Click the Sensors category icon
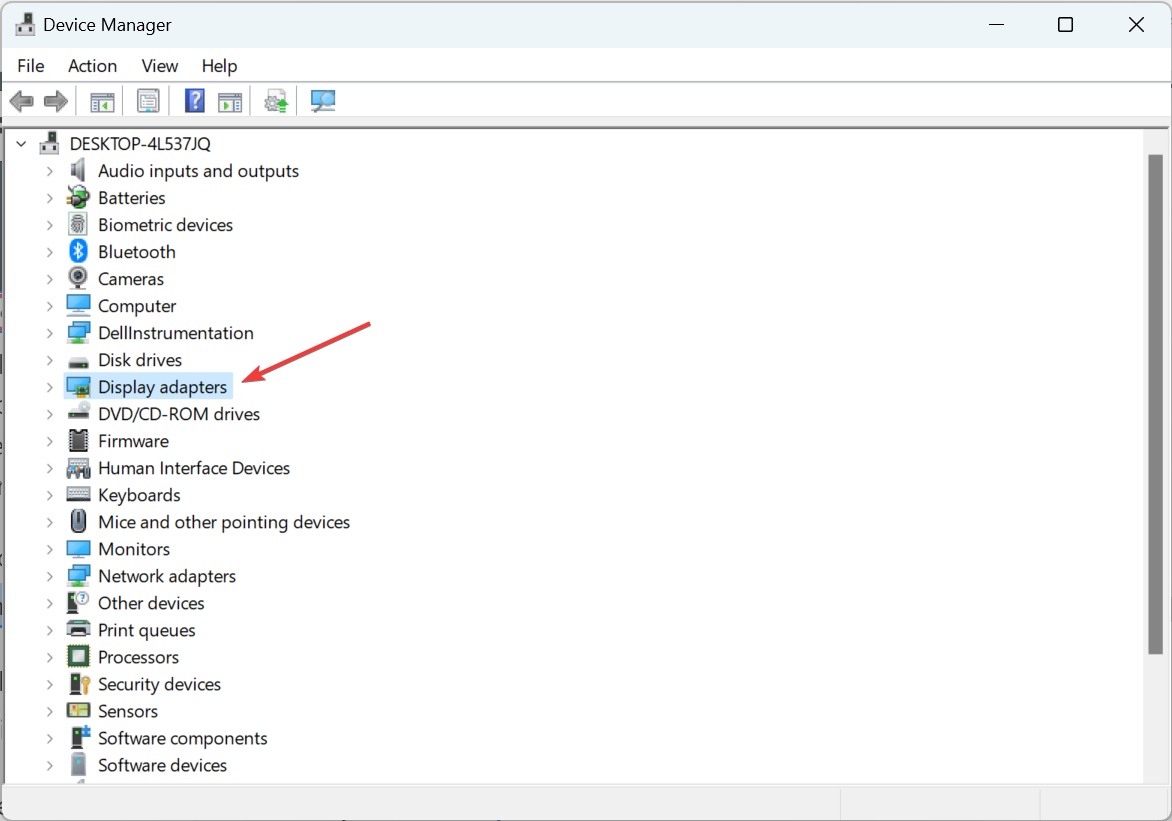 pos(78,710)
